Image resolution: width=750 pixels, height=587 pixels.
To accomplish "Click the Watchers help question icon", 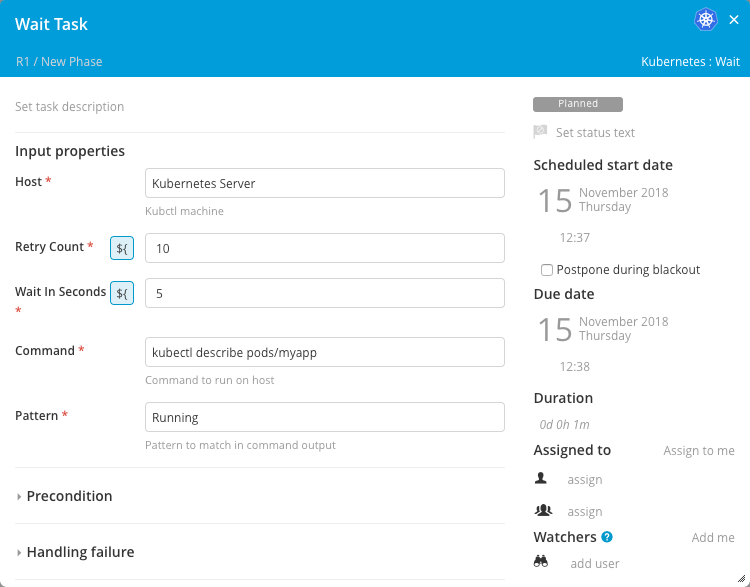I will pos(607,537).
